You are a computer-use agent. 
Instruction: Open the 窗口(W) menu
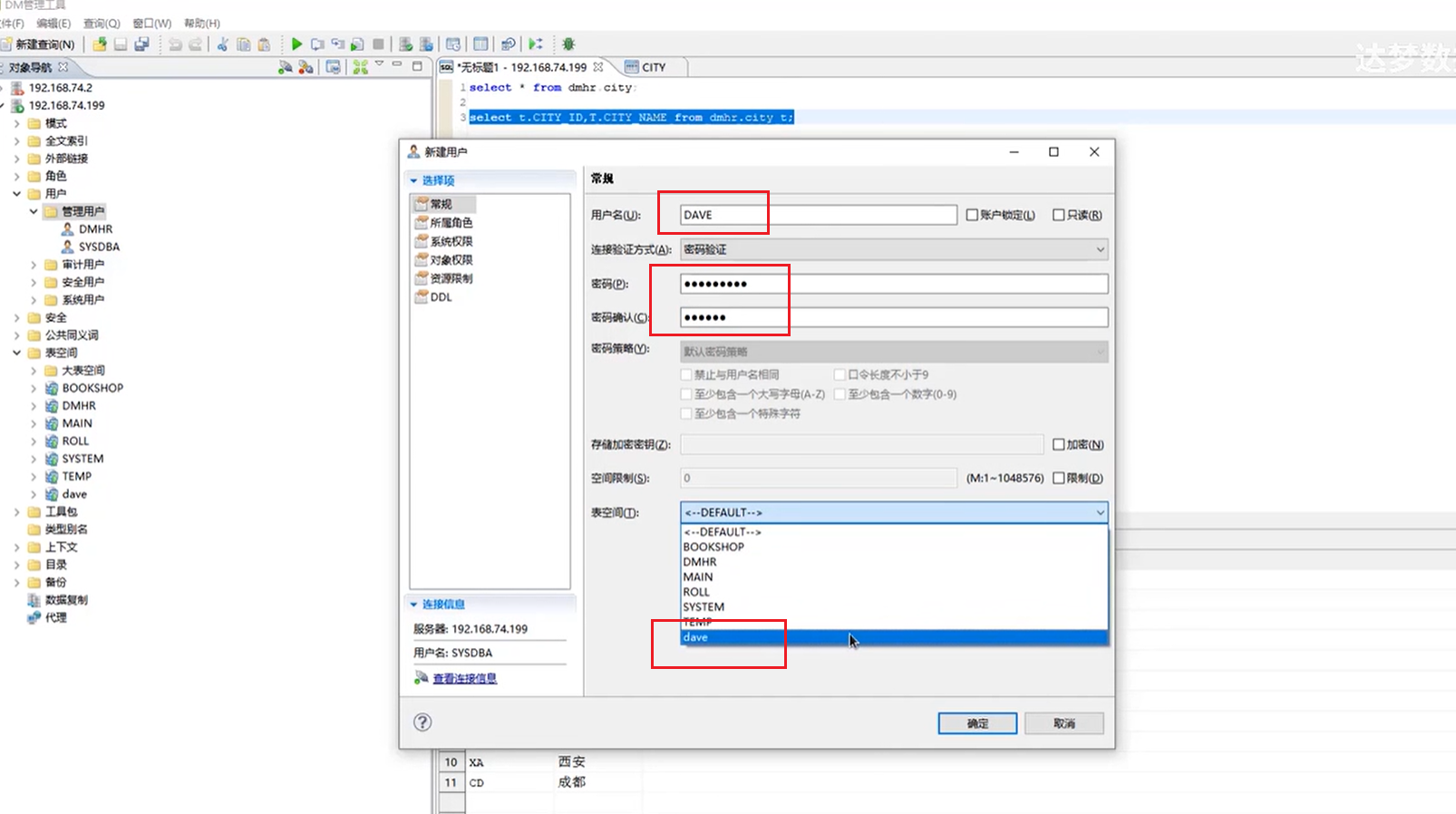pyautogui.click(x=151, y=23)
